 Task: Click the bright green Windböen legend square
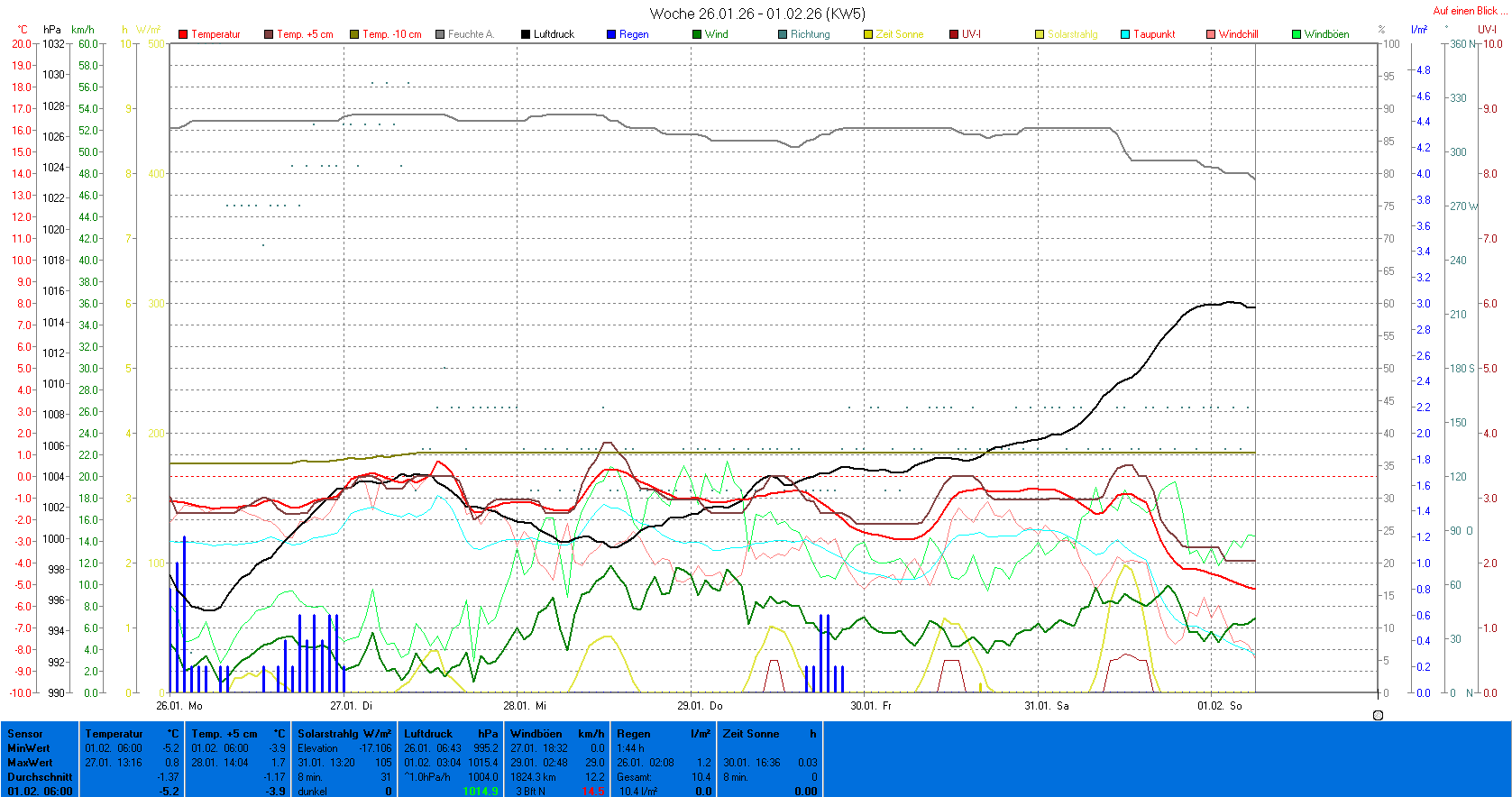1297,34
